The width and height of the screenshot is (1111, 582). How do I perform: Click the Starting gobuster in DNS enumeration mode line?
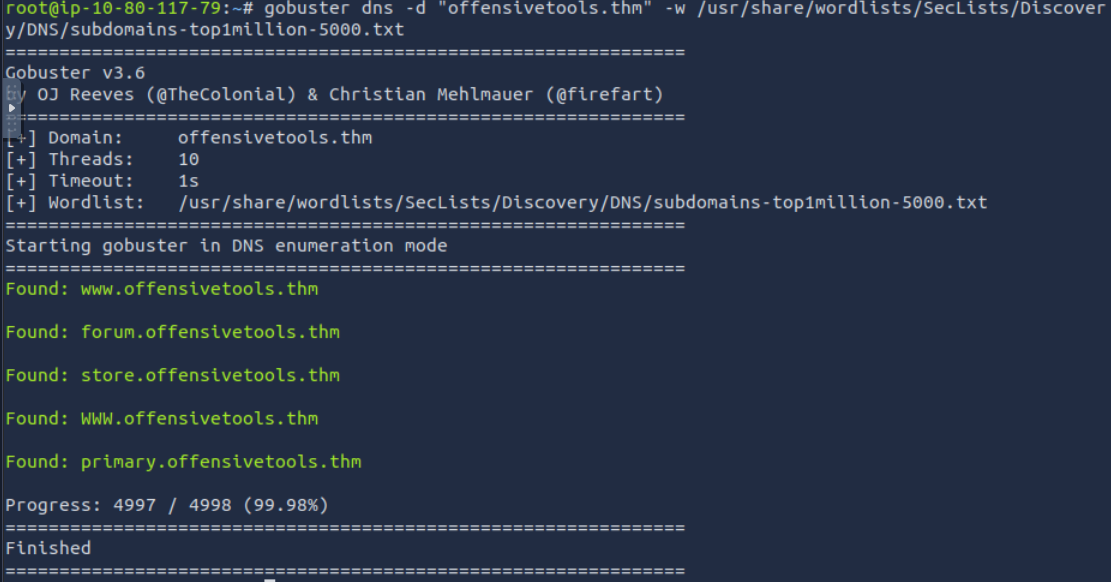click(x=226, y=246)
